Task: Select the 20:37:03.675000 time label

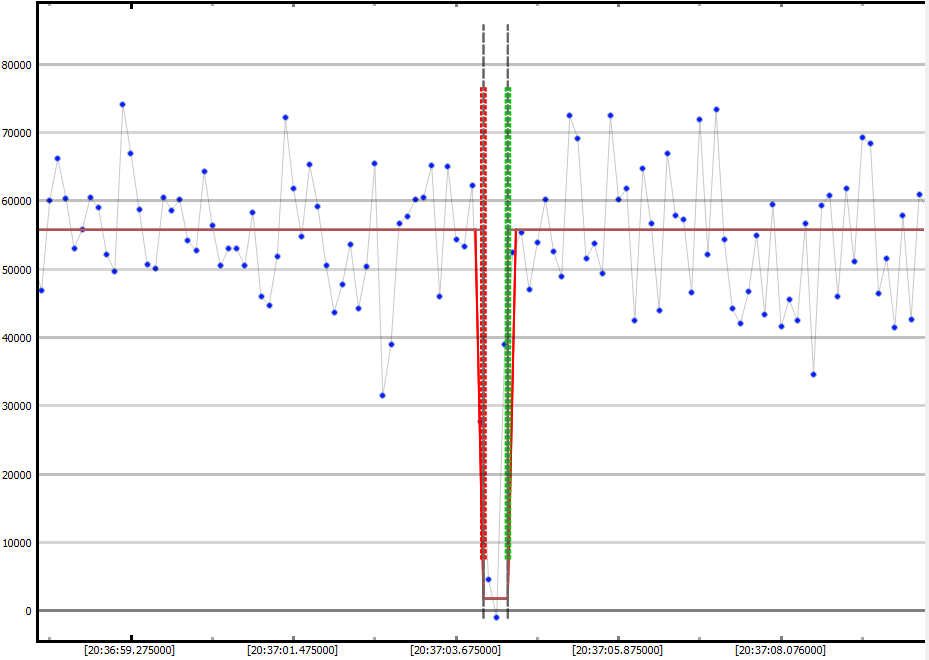Action: click(x=455, y=650)
